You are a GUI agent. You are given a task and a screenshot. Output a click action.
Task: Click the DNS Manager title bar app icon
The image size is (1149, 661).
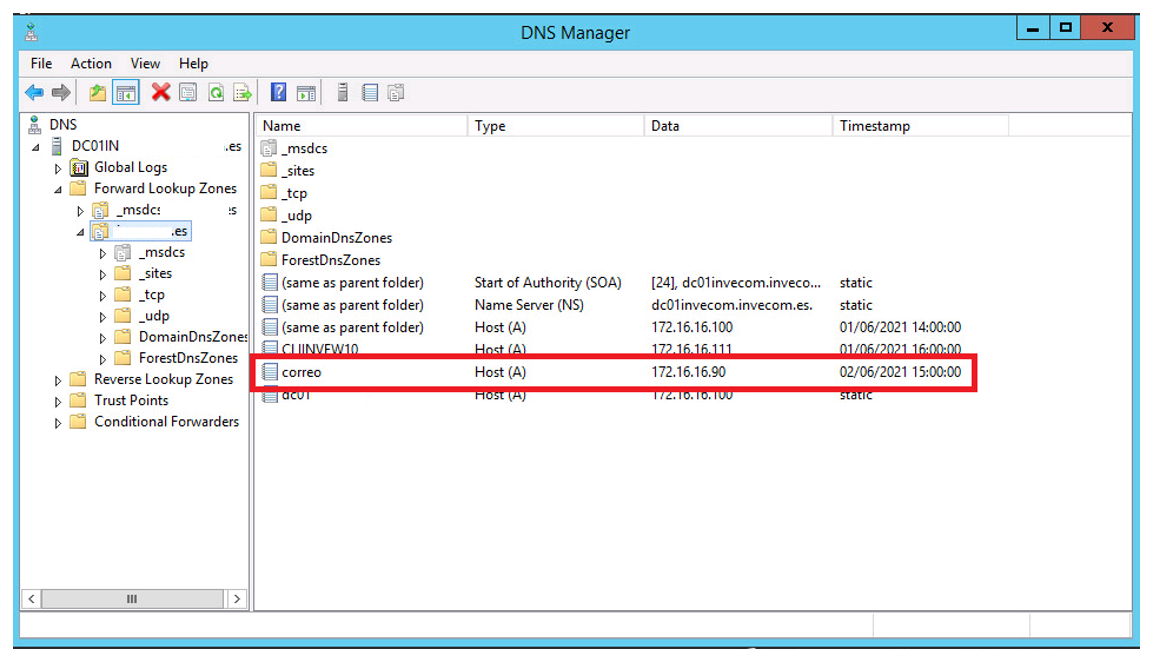tap(32, 32)
